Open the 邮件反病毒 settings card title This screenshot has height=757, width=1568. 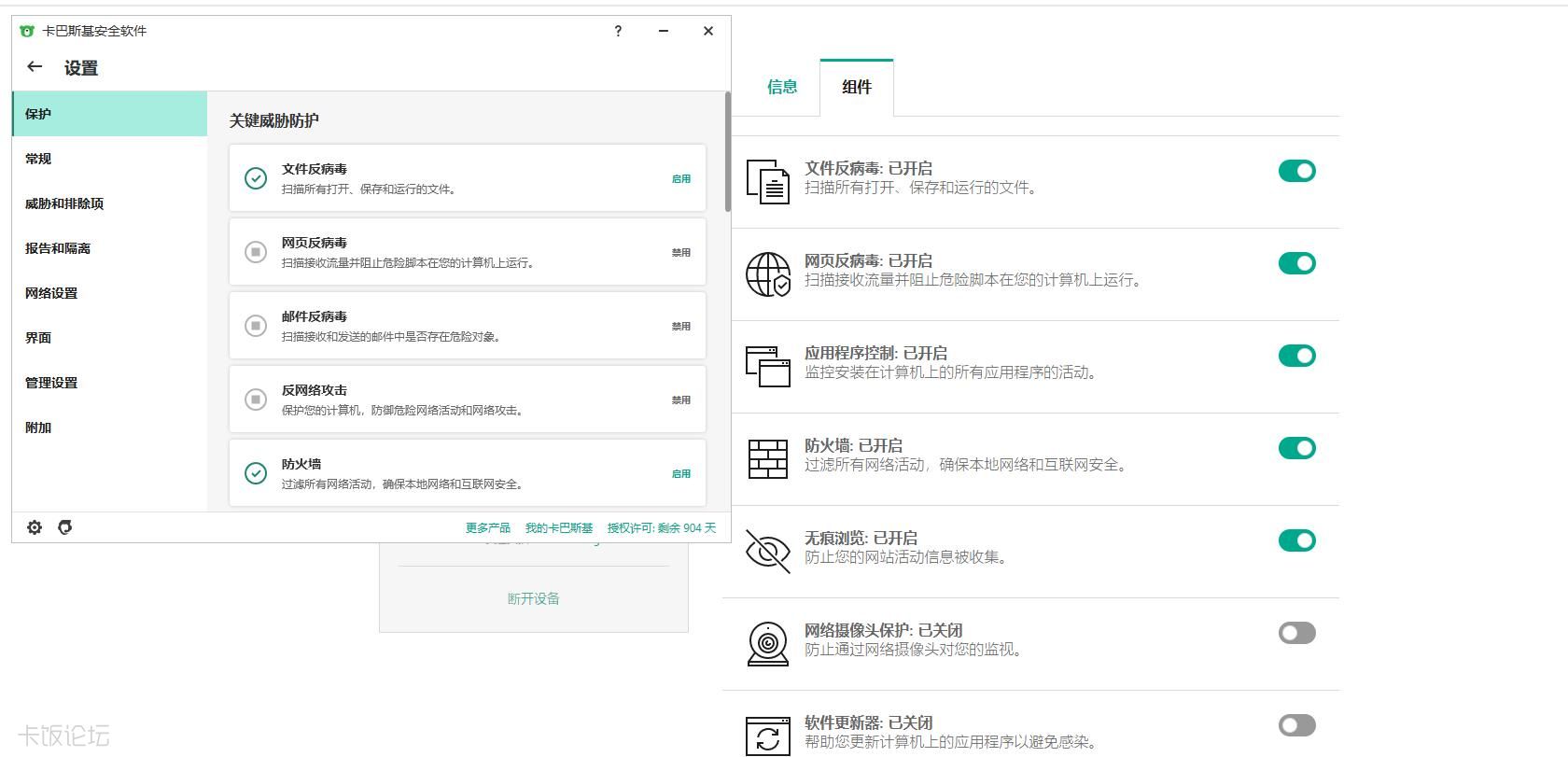click(x=315, y=316)
